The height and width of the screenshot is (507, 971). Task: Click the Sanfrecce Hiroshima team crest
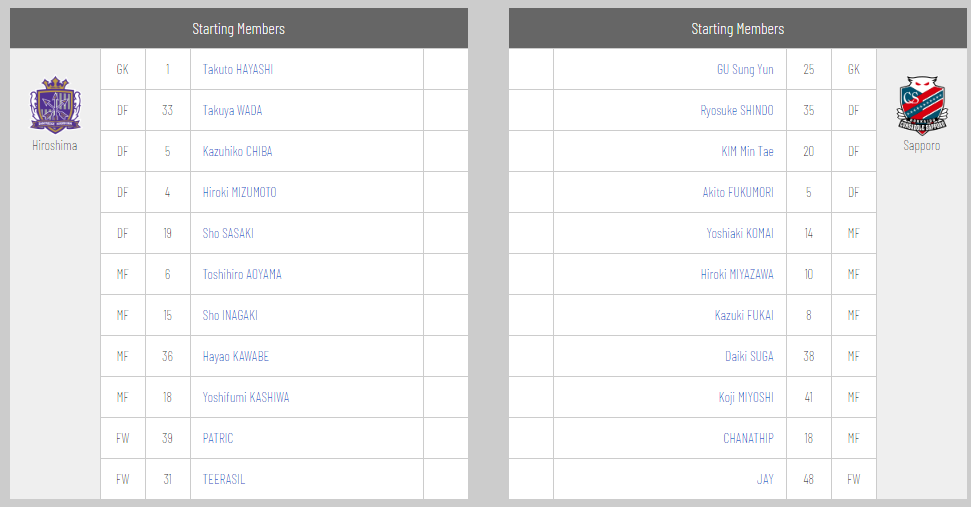tap(54, 105)
